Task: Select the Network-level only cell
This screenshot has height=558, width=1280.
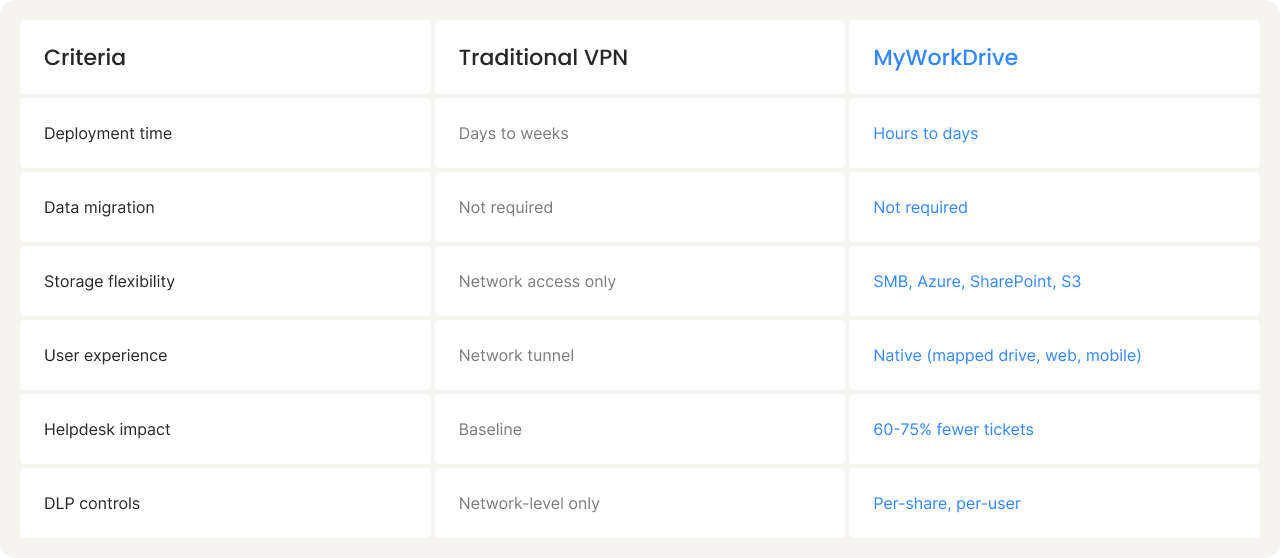Action: coord(529,504)
